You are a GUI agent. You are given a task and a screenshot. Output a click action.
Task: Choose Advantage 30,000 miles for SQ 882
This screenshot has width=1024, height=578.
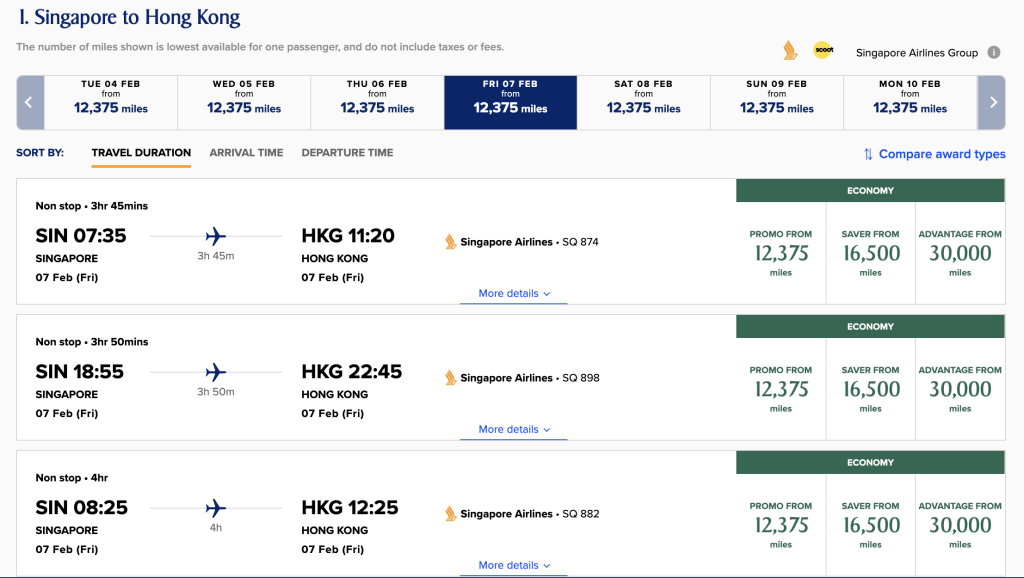[x=960, y=525]
